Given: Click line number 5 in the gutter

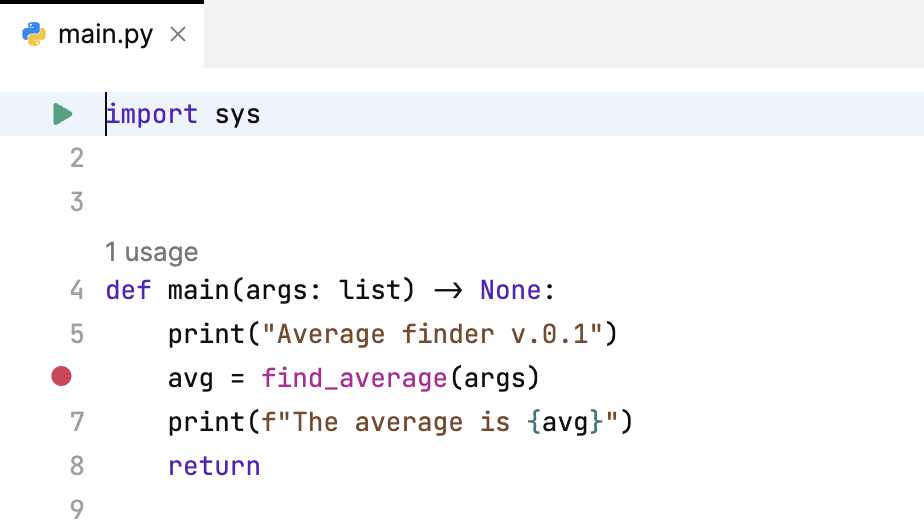Looking at the screenshot, I should [x=77, y=334].
